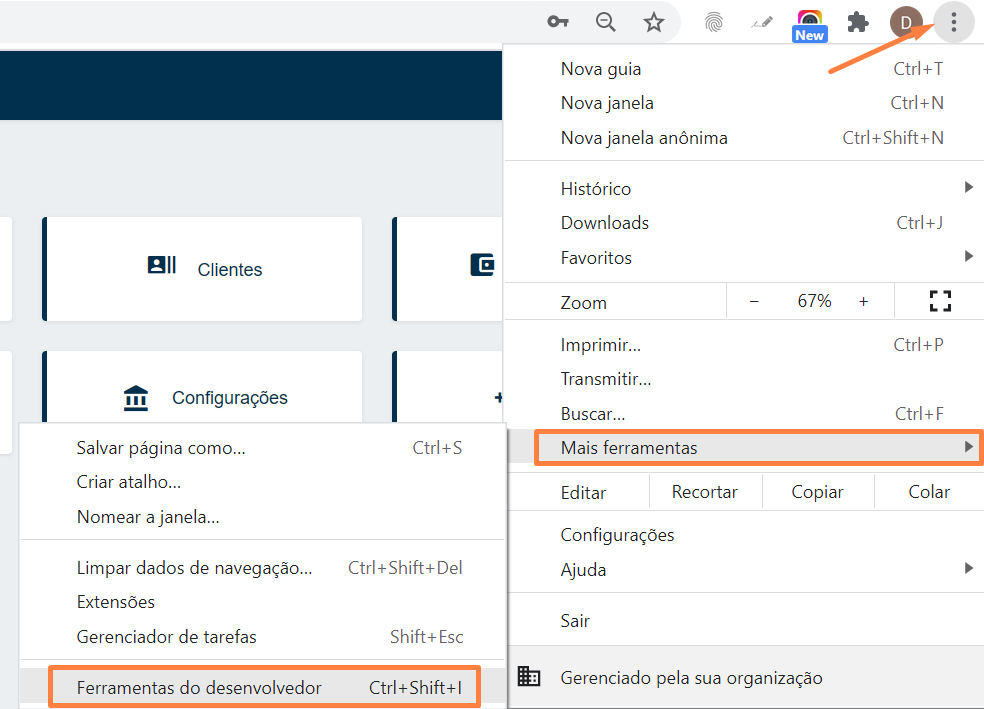Open Ferramentas do desenvolvedor
Screen dimensions: 984x709
click(264, 688)
